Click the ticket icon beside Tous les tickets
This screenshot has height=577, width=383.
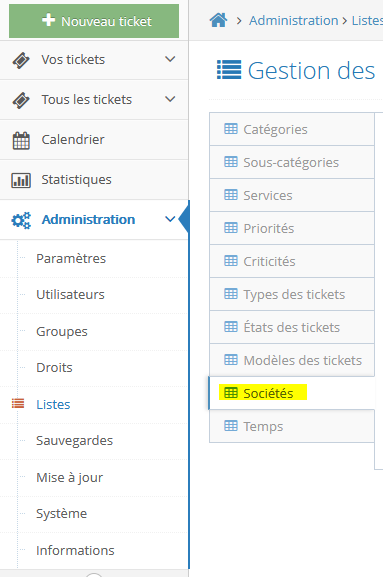[21, 100]
